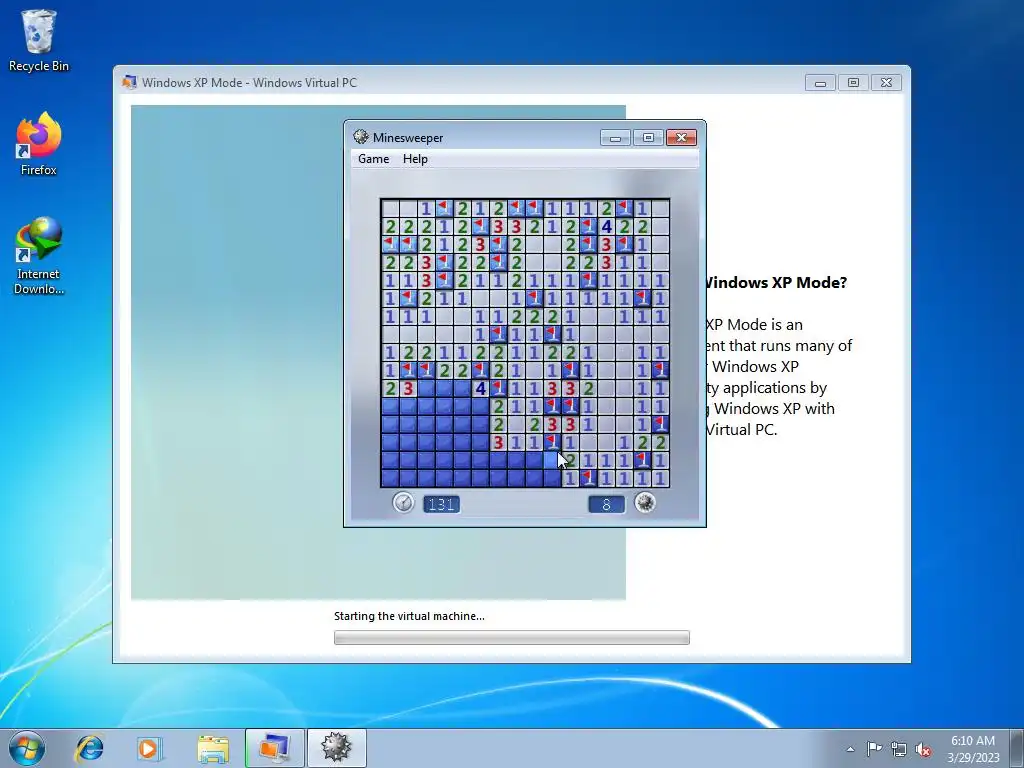Close the Windows Virtual PC window
This screenshot has height=768, width=1024.
click(886, 83)
